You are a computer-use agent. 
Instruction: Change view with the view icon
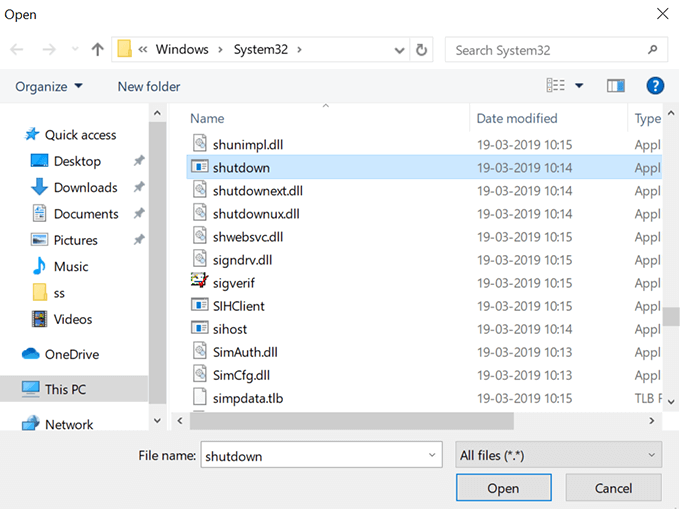tap(556, 85)
